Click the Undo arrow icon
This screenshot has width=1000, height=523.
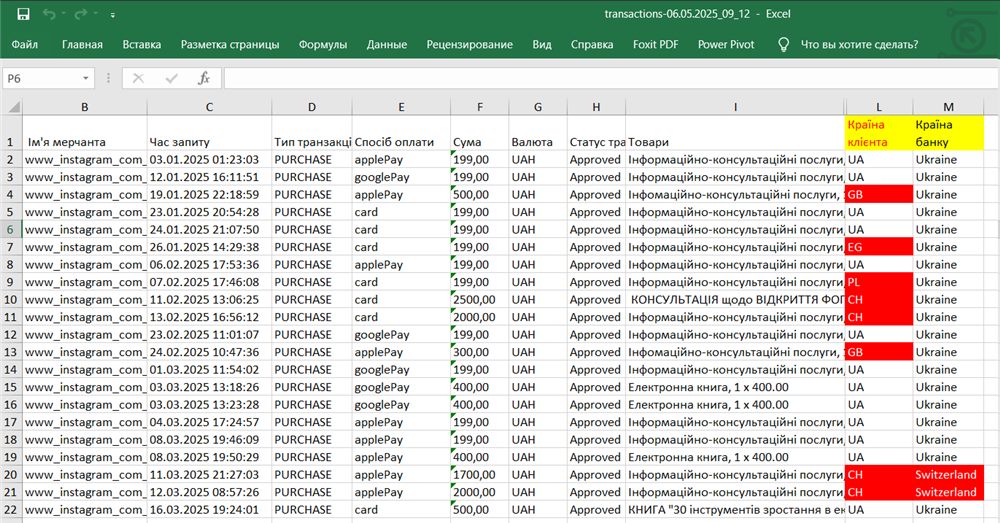[x=49, y=14]
